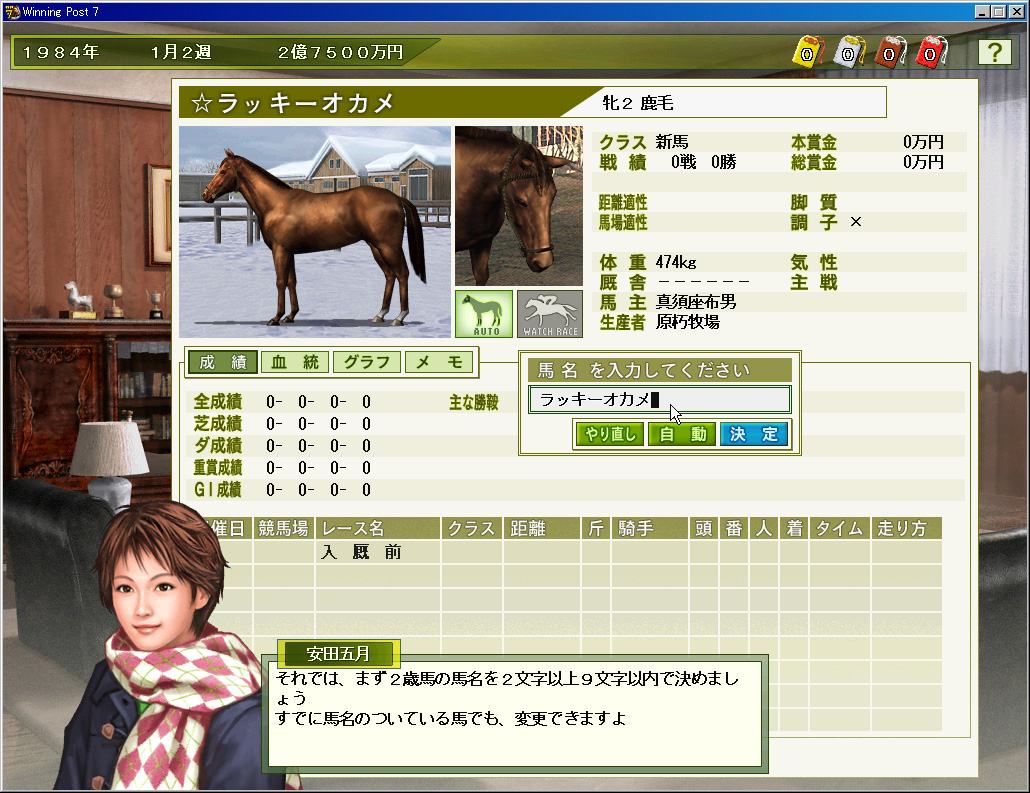Click the breeder name 原朽牧場
Image resolution: width=1030 pixels, height=793 pixels.
point(688,322)
